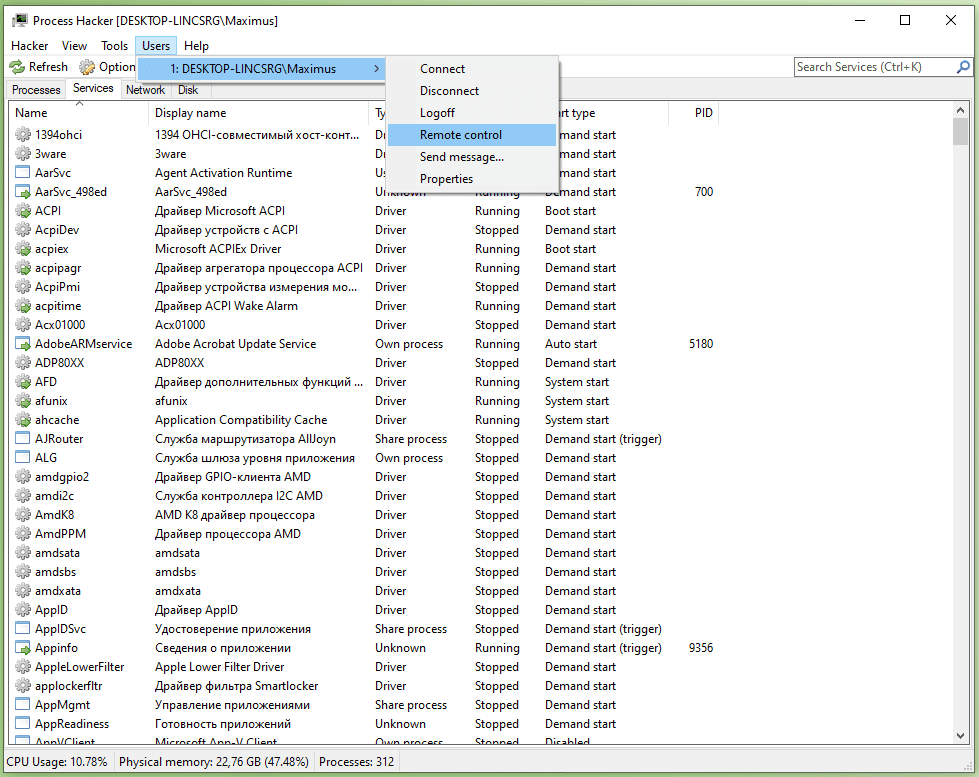Image resolution: width=979 pixels, height=777 pixels.
Task: Click the vertical scrollbar up arrow
Action: coord(960,110)
